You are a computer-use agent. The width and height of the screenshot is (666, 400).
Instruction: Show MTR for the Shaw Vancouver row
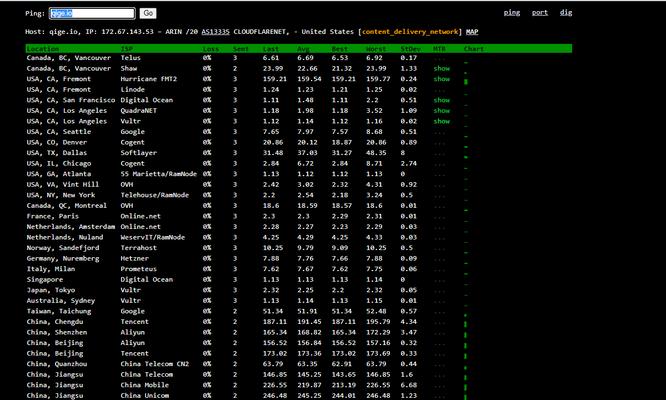point(441,68)
